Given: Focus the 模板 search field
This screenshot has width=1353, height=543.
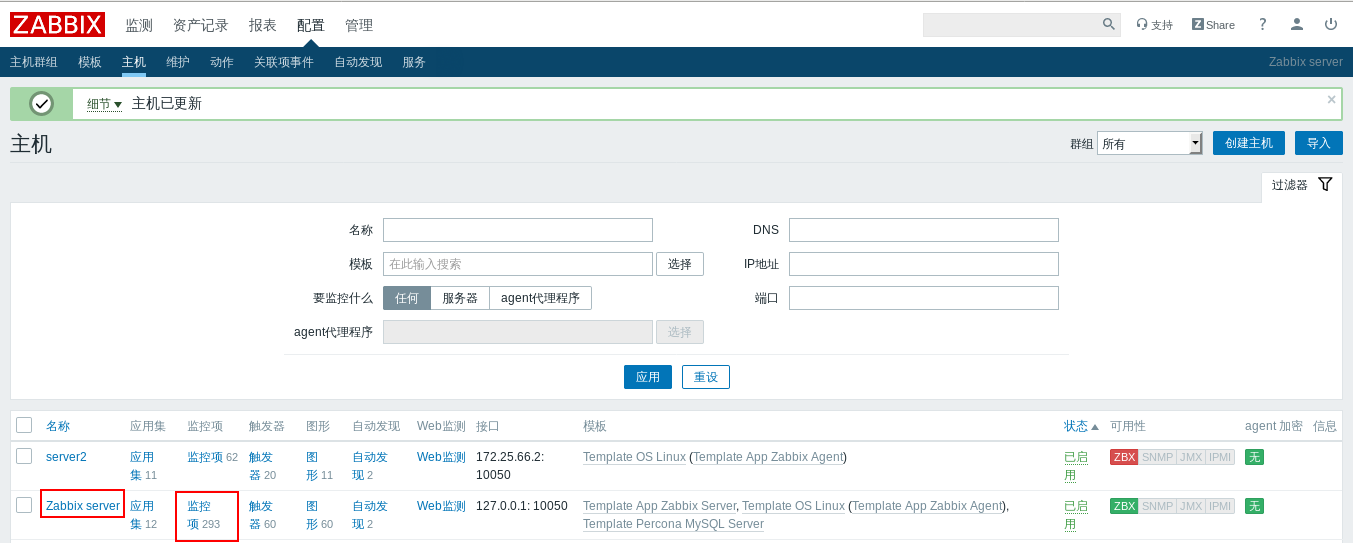Looking at the screenshot, I should point(518,264).
